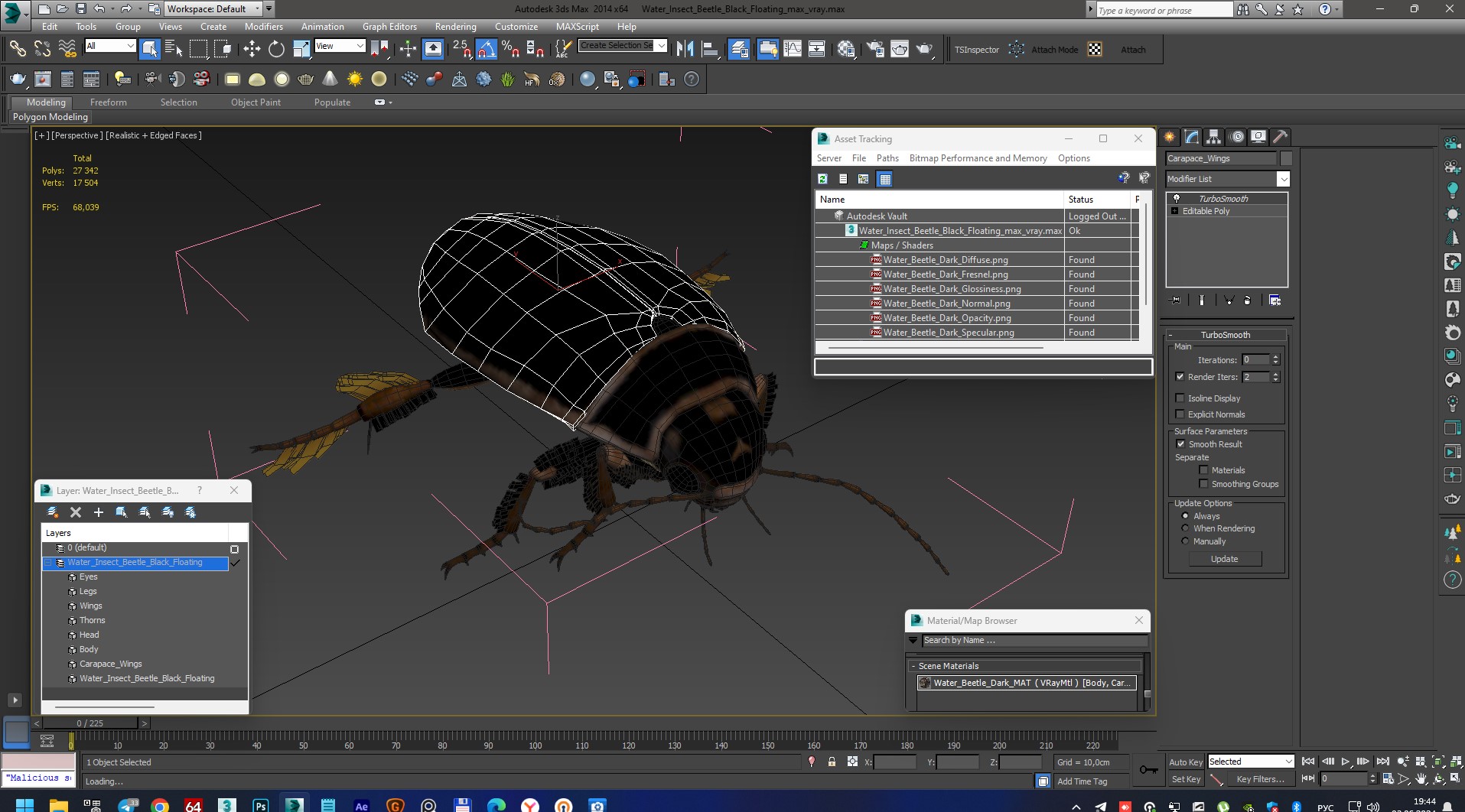The width and height of the screenshot is (1465, 812).
Task: Toggle the Render Iters checkbox
Action: click(x=1180, y=377)
